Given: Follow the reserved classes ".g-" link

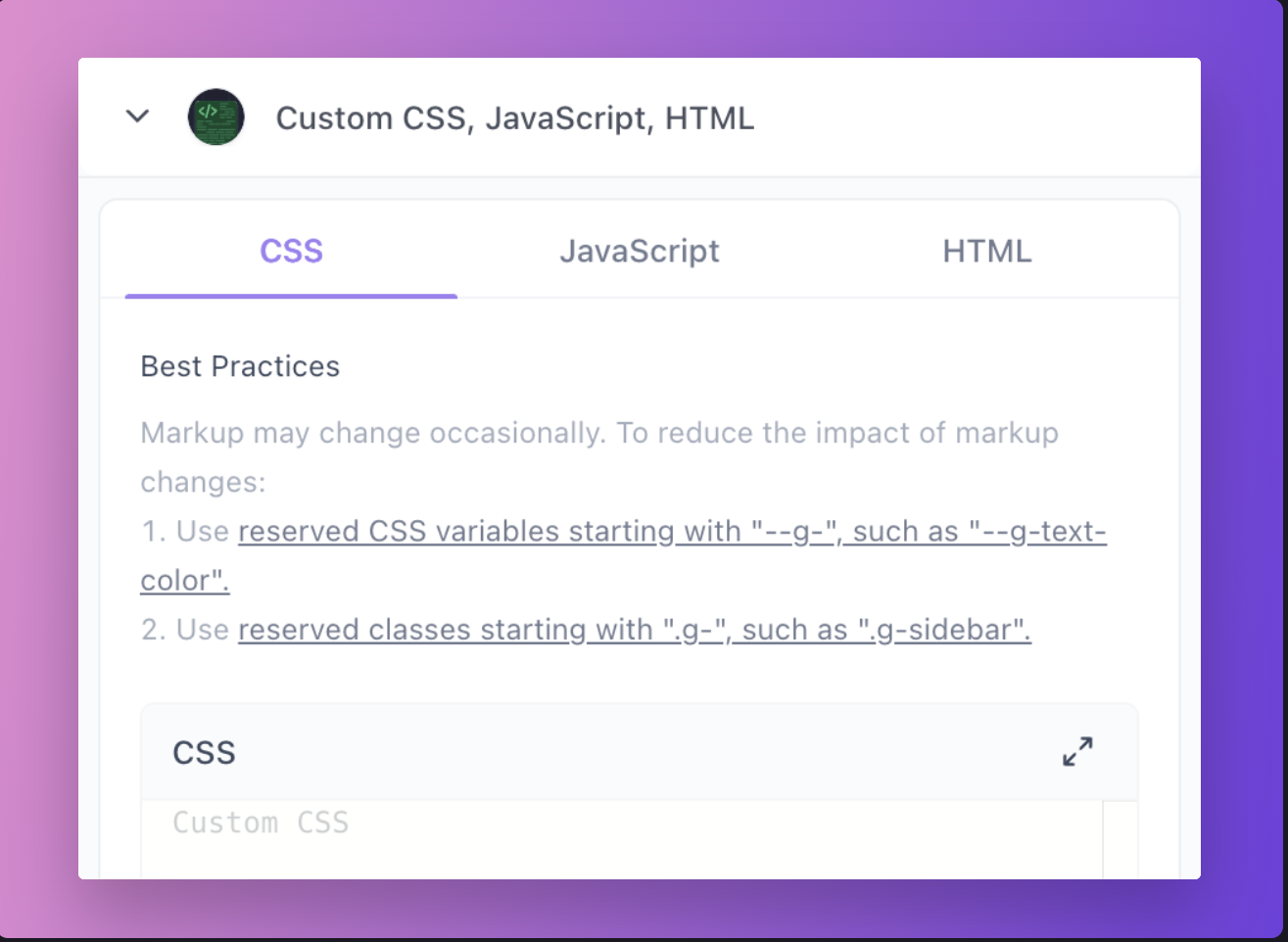Looking at the screenshot, I should click(634, 630).
